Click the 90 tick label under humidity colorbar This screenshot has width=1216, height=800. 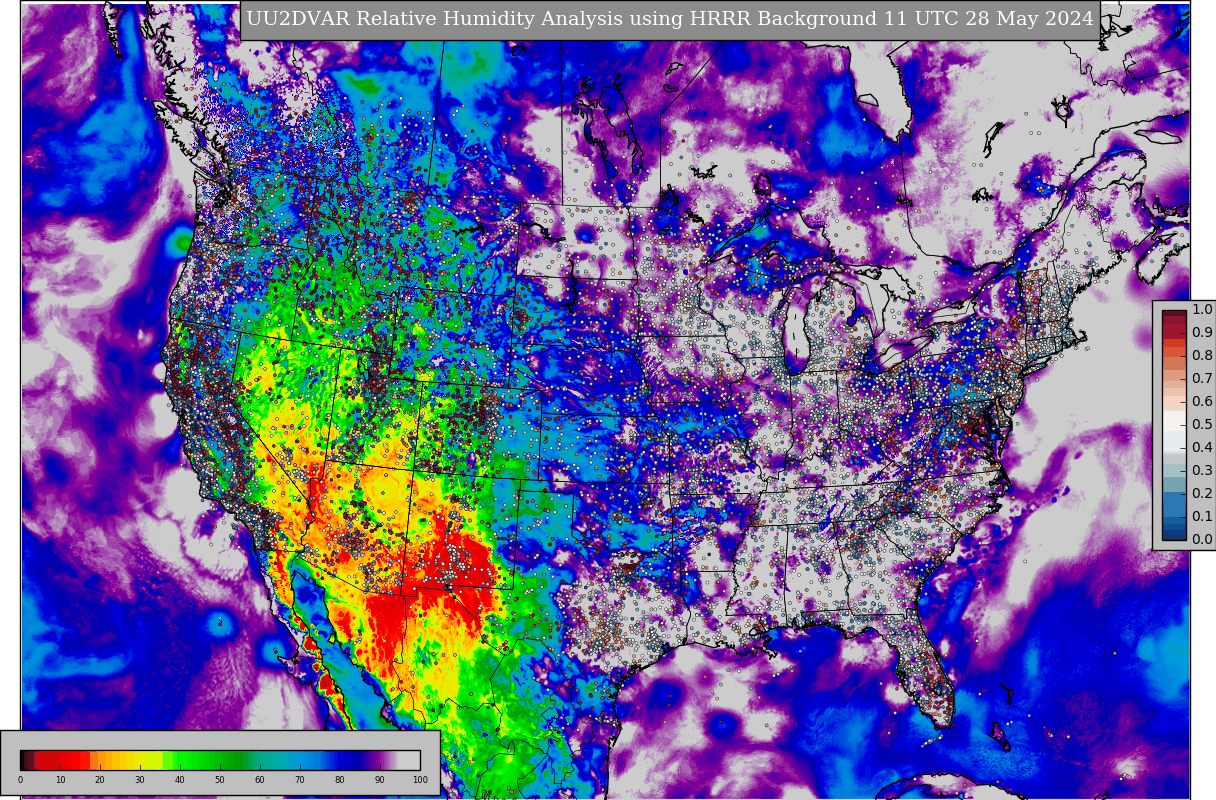380,780
